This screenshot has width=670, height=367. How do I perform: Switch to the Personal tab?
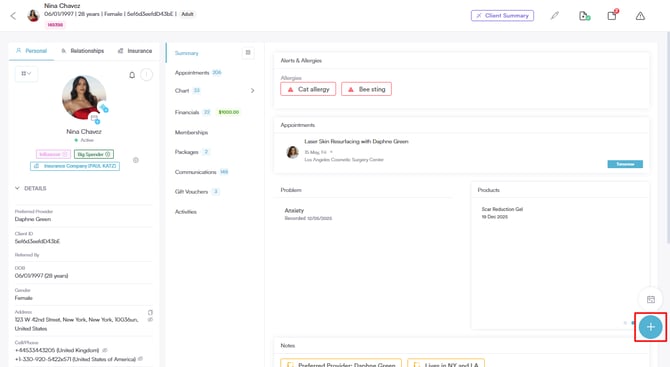tap(32, 51)
